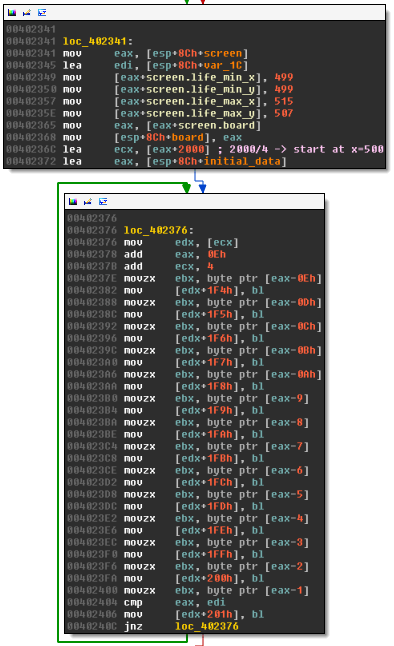This screenshot has height=646, width=394.
Task: Click the node color icon on loc_402376 block
Action: [x=73, y=201]
